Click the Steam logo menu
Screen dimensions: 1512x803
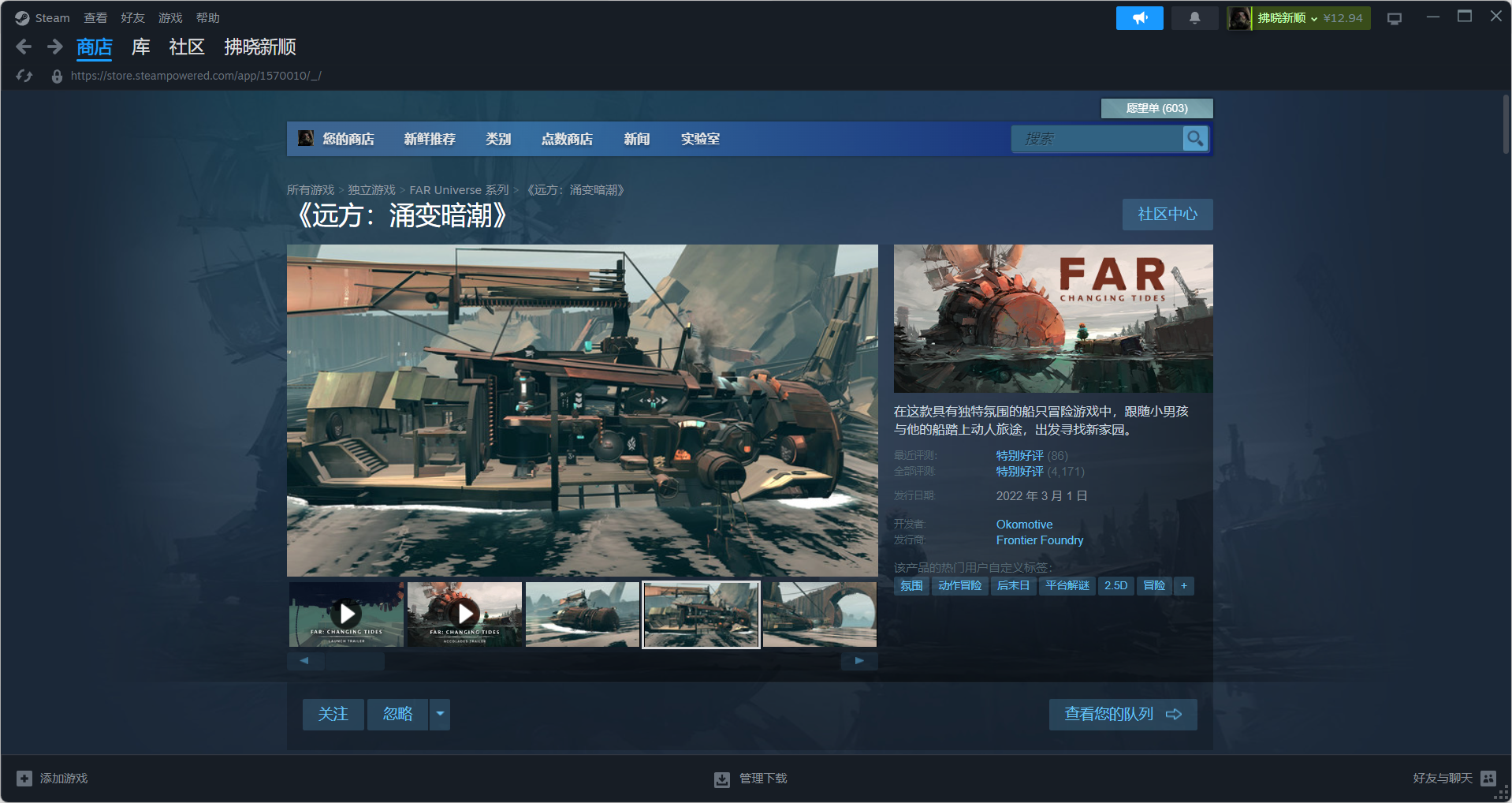click(43, 17)
